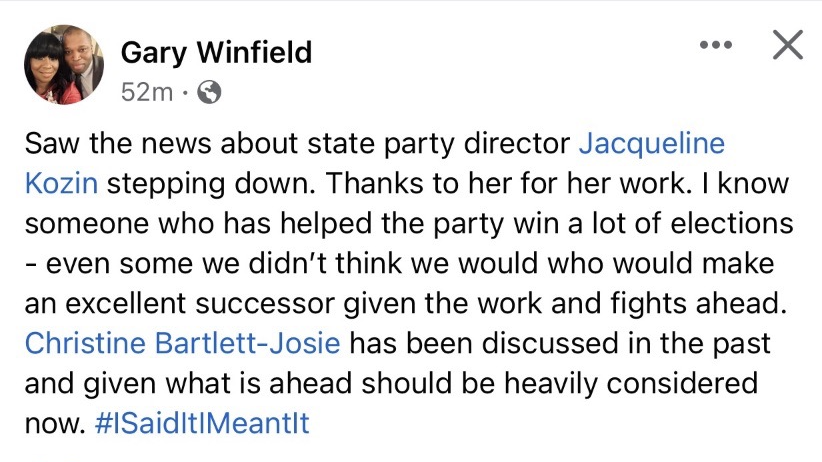Click the word Gary in the author name
This screenshot has width=822, height=462.
pos(154,52)
